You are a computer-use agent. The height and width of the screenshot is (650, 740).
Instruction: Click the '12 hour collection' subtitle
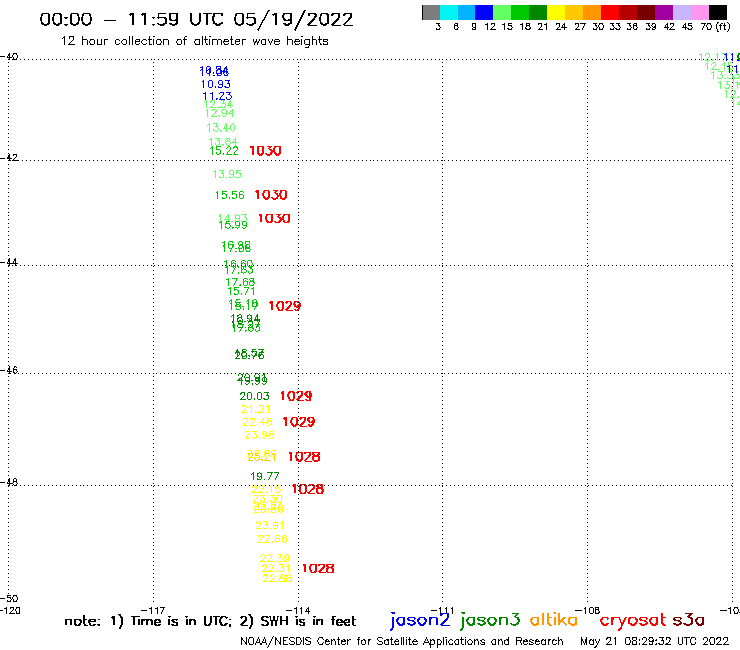coord(194,41)
